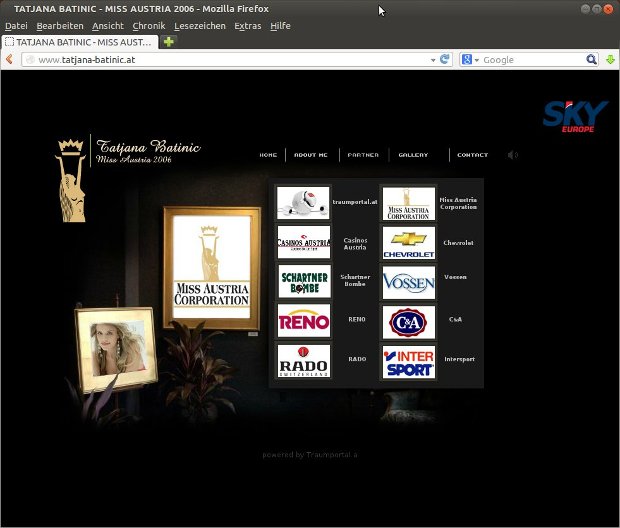Viewport: 620px width, 528px height.
Task: Click the Schartner Bombe logo
Action: 304,281
